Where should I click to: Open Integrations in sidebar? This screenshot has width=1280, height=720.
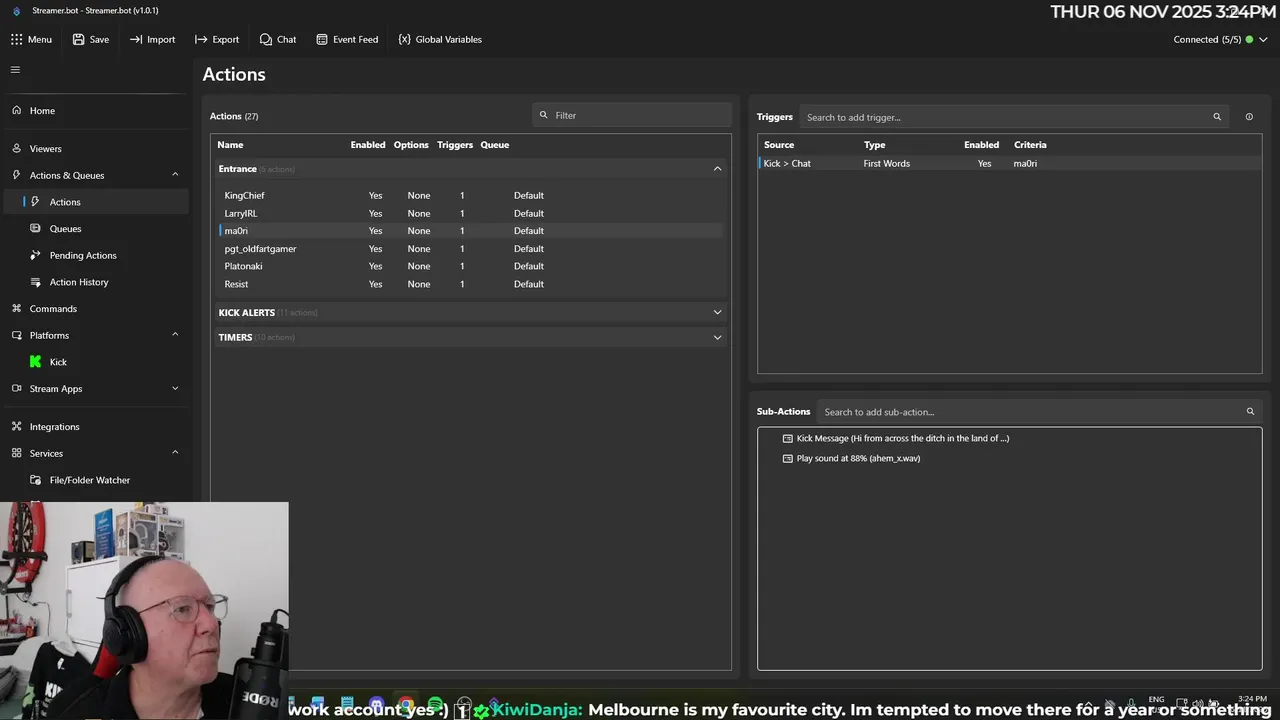point(54,427)
